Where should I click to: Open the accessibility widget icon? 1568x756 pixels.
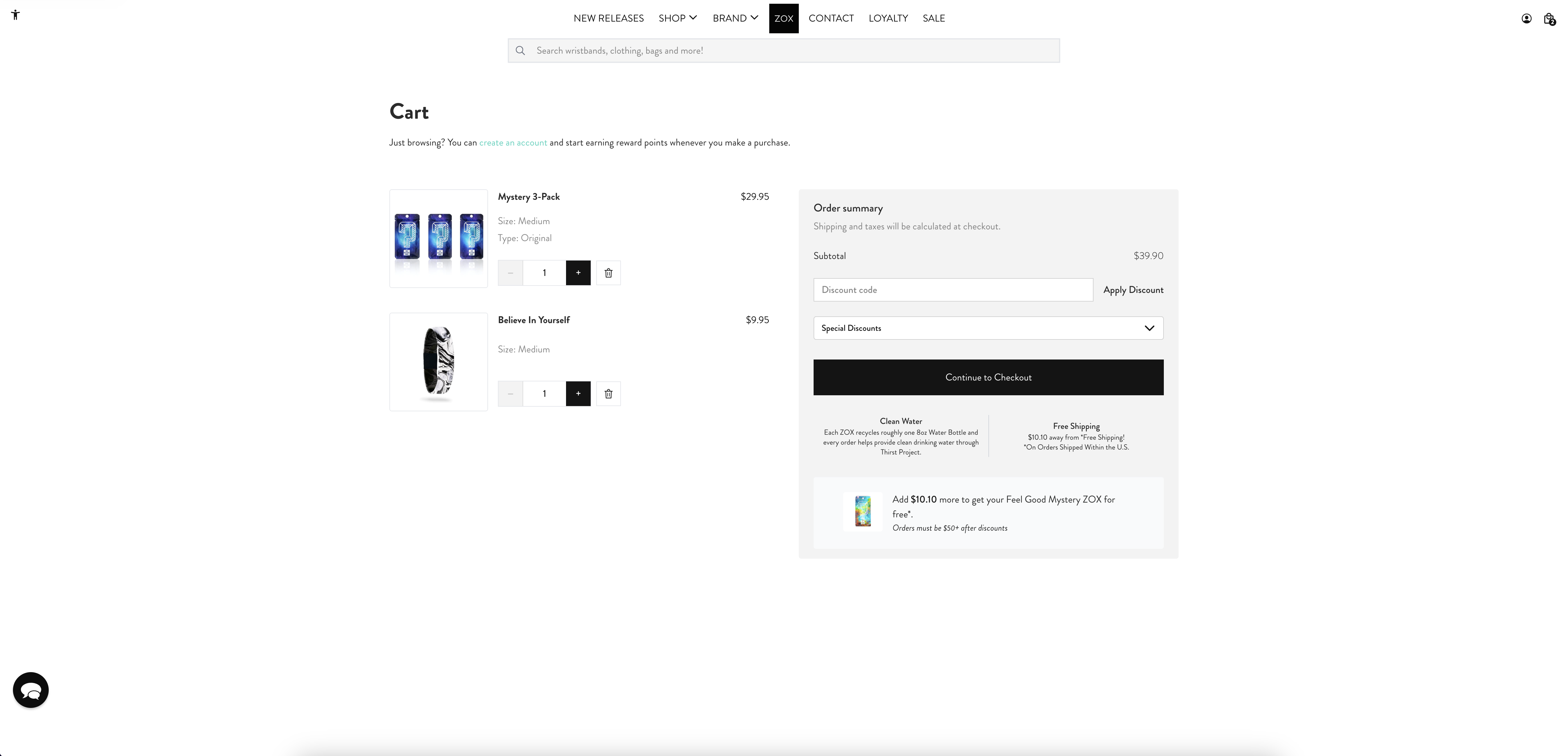(x=15, y=15)
